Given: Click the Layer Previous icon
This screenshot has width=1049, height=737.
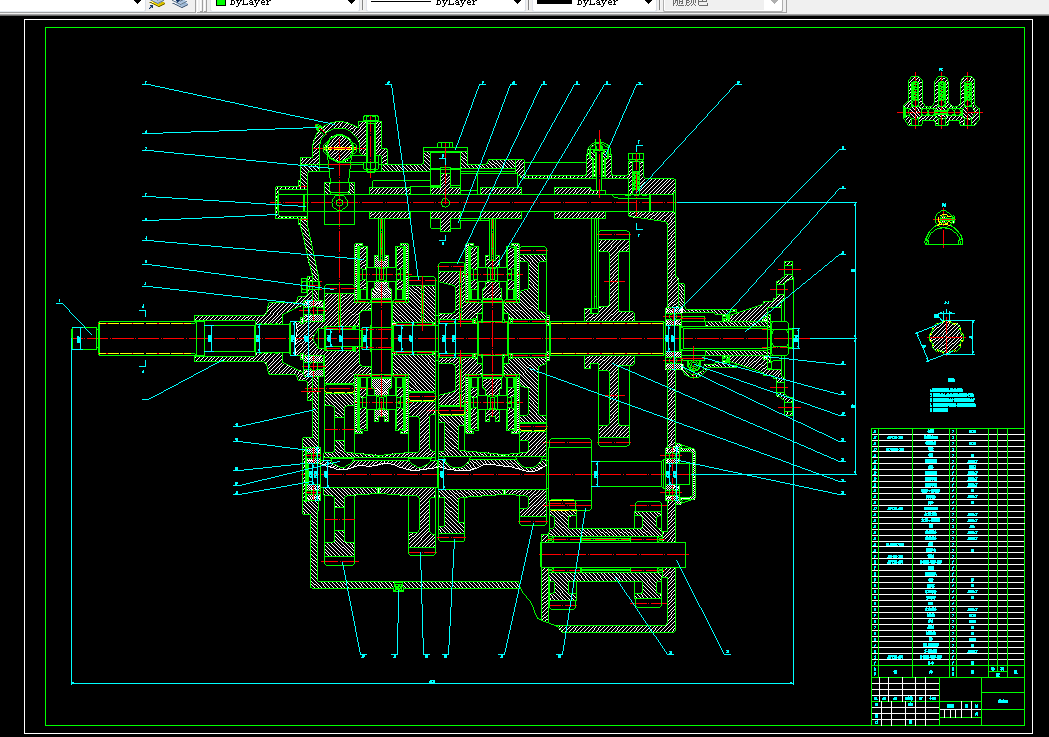Looking at the screenshot, I should point(180,3).
